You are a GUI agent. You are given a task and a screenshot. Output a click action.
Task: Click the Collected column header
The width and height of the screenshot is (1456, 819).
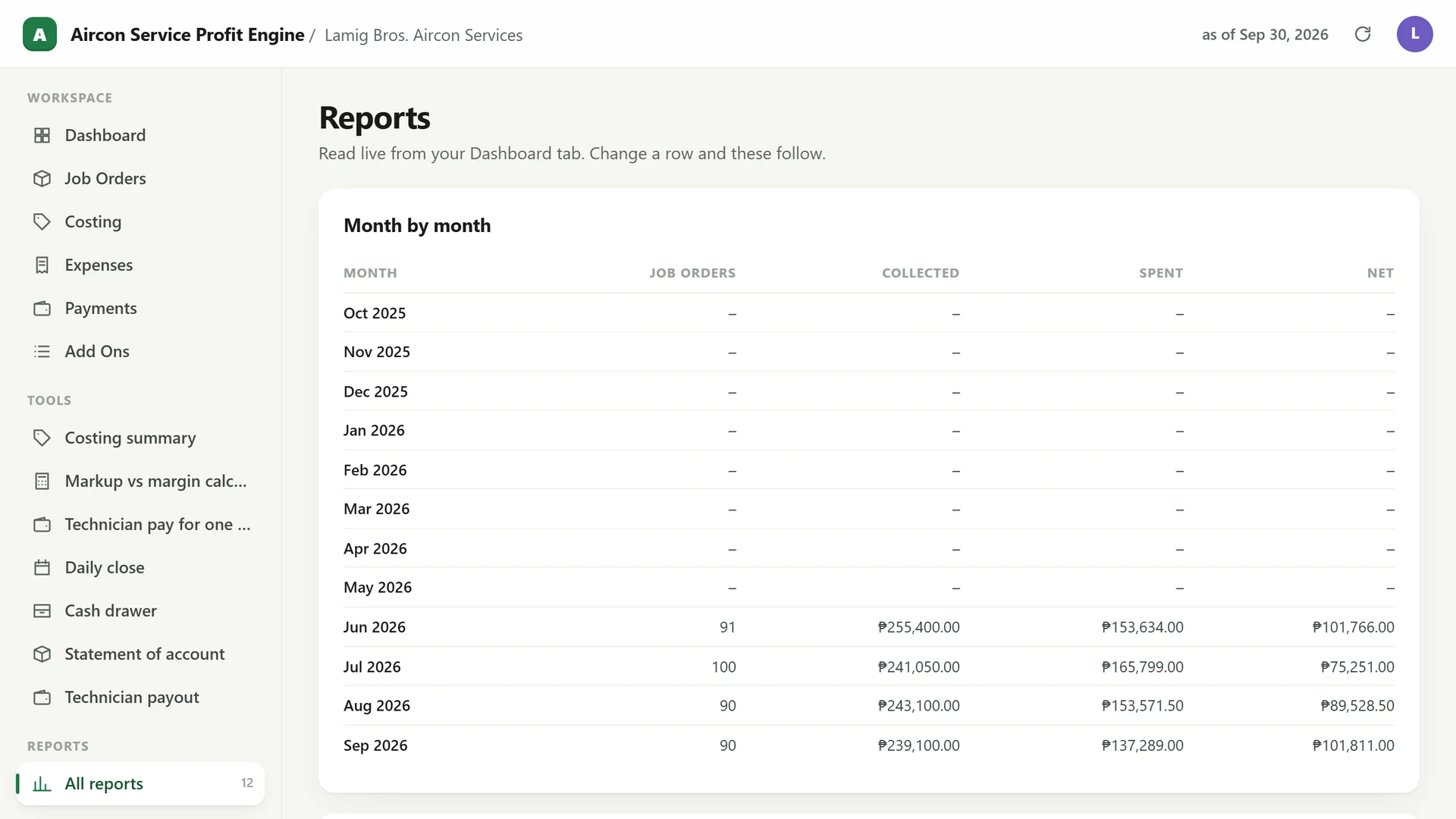coord(921,273)
